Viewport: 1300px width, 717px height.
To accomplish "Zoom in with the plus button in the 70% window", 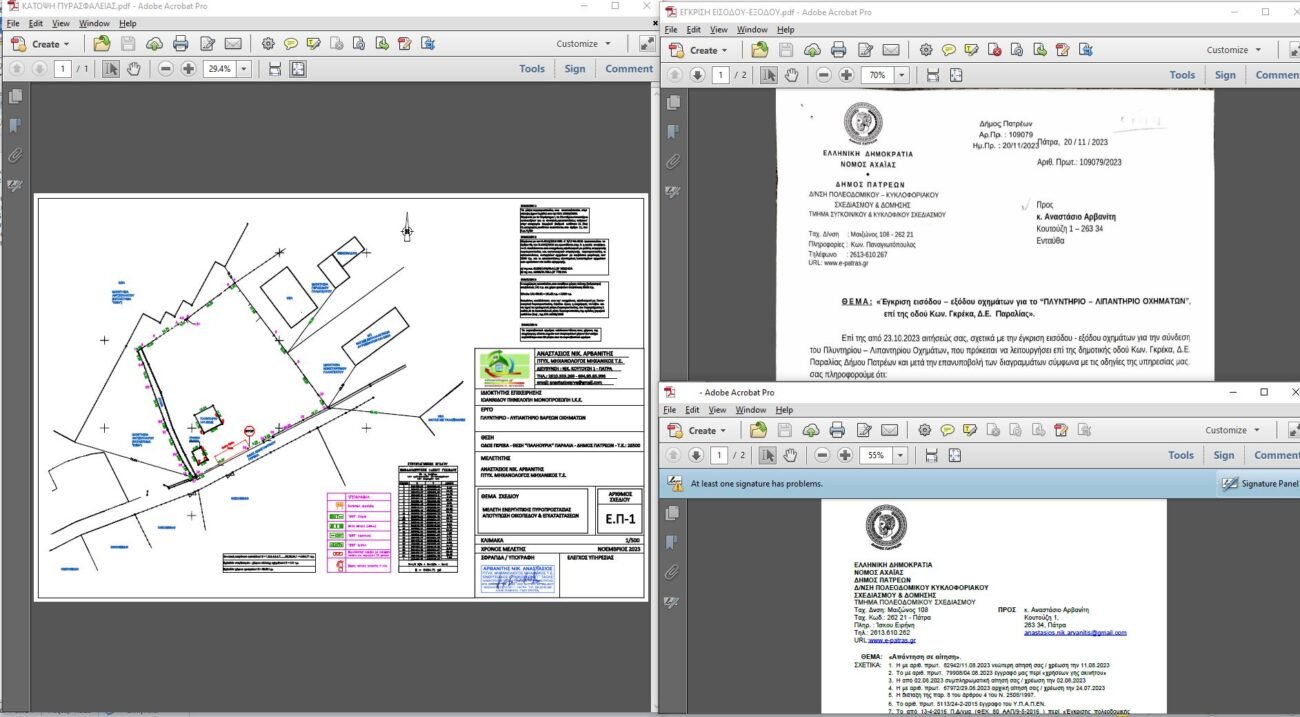I will tap(846, 76).
